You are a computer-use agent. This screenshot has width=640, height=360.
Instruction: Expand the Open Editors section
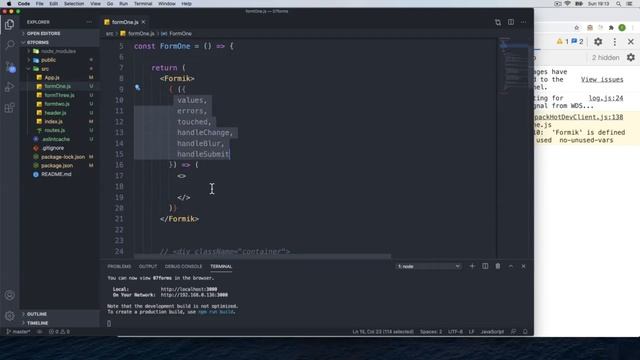click(x=43, y=33)
